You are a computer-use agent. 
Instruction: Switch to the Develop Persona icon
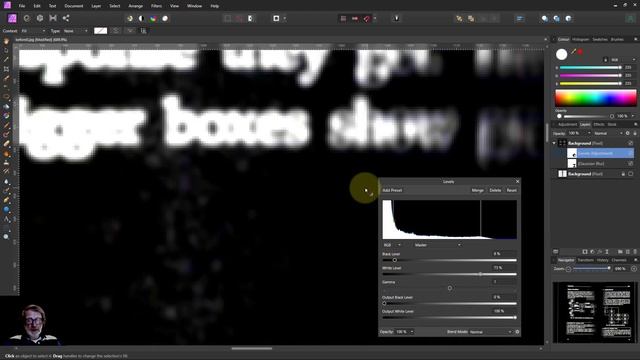click(40, 18)
